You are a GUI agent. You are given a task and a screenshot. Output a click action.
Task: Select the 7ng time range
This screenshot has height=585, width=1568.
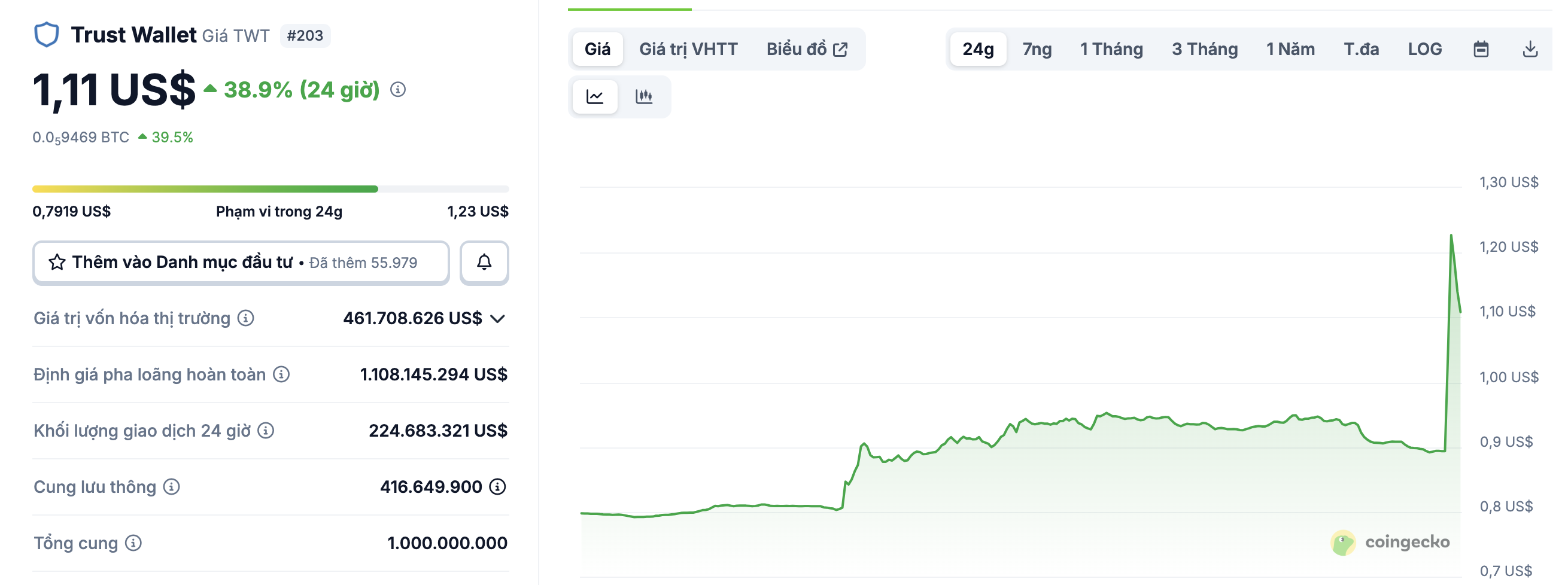coord(1037,49)
